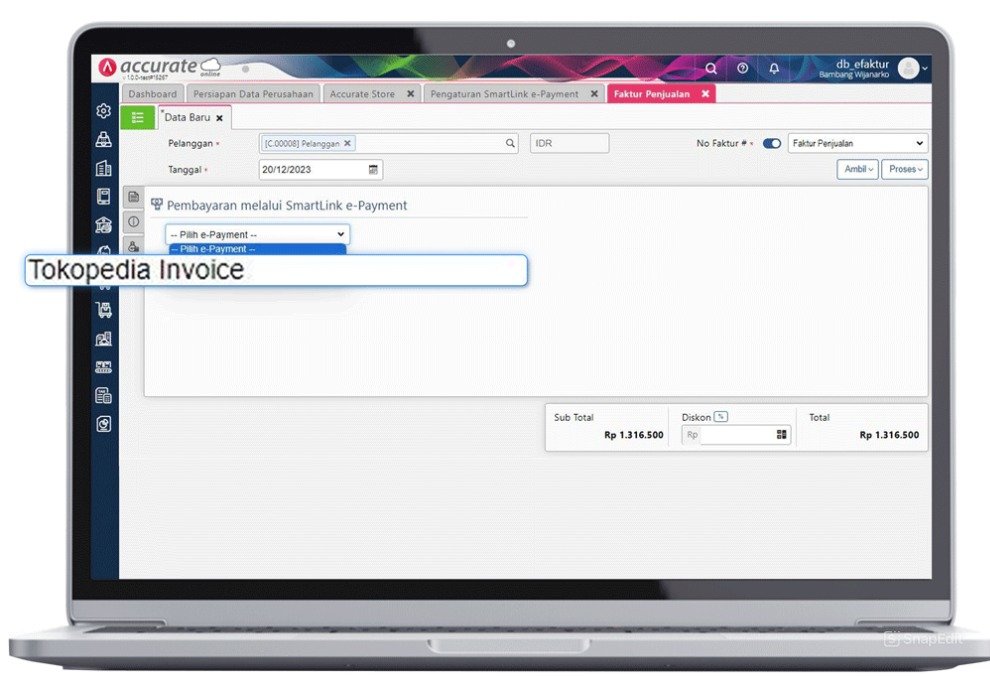Click the 'Pembayaran melalui SmartLink e-Payment' heading

(287, 205)
